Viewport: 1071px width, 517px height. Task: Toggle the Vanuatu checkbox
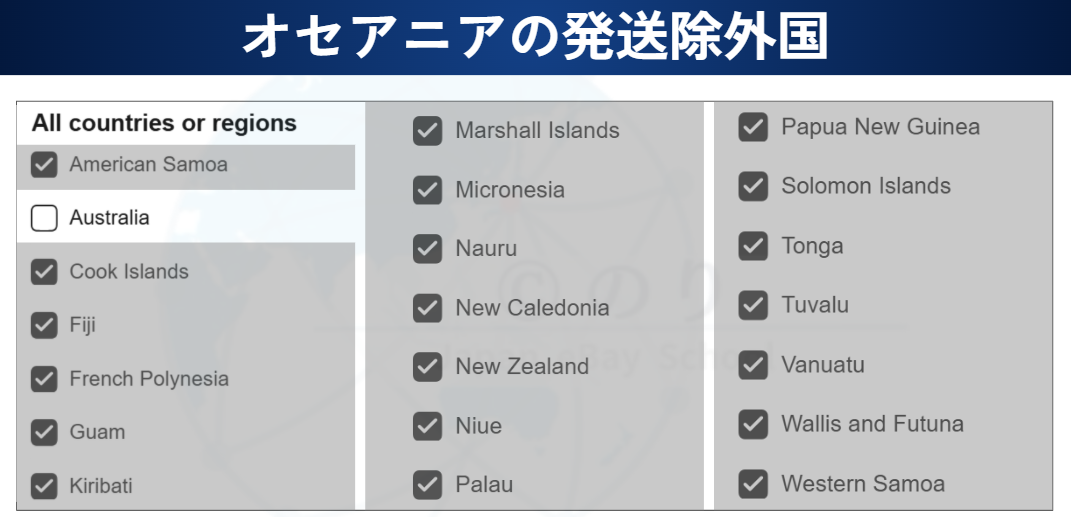coord(753,365)
